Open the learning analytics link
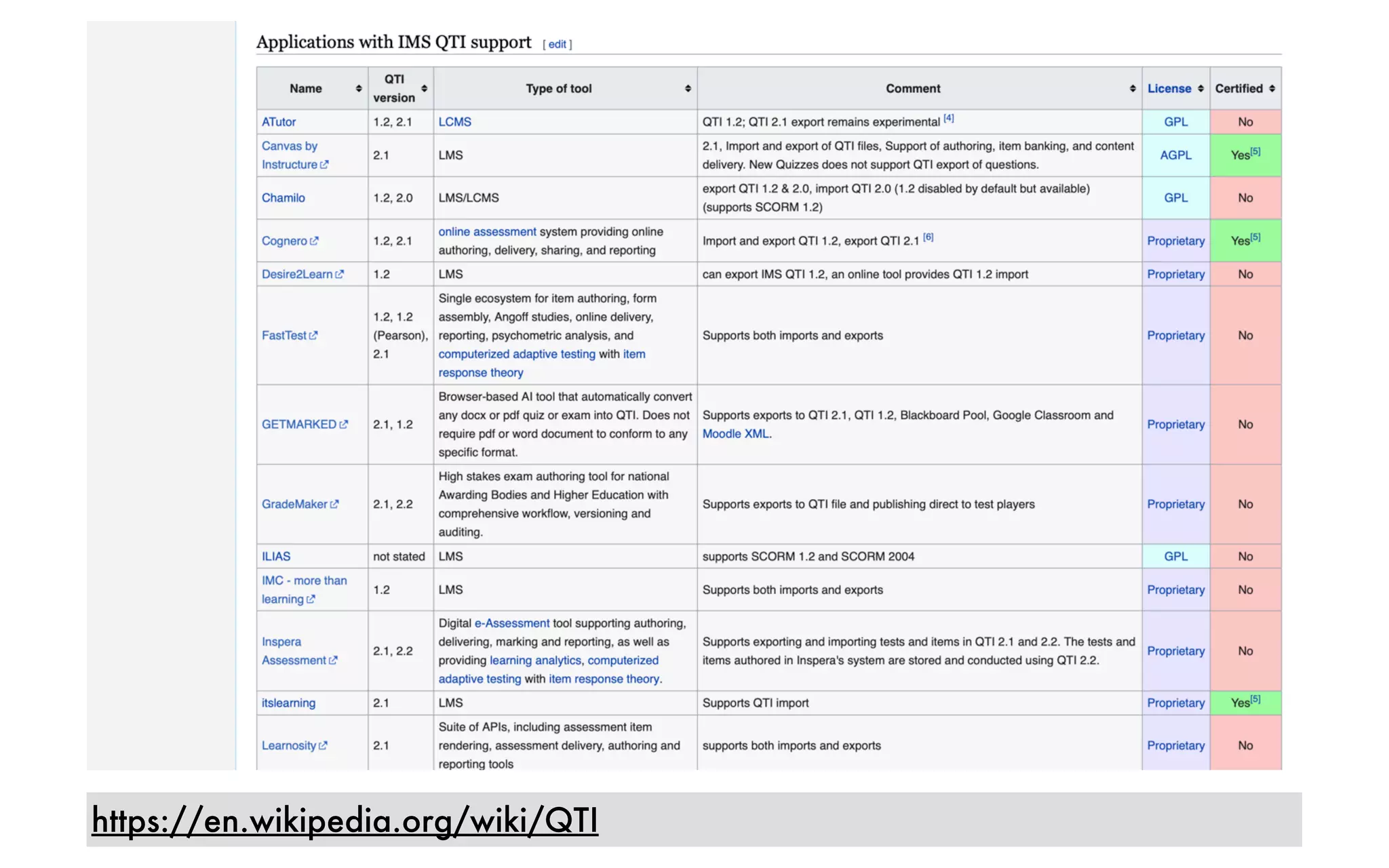The width and height of the screenshot is (1389, 868). pyautogui.click(x=536, y=660)
